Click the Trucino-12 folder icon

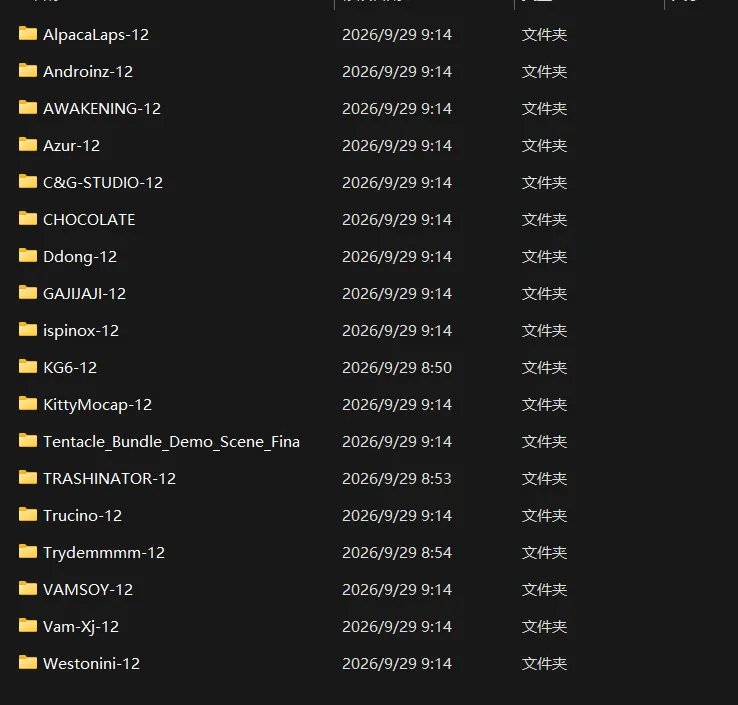pos(28,514)
